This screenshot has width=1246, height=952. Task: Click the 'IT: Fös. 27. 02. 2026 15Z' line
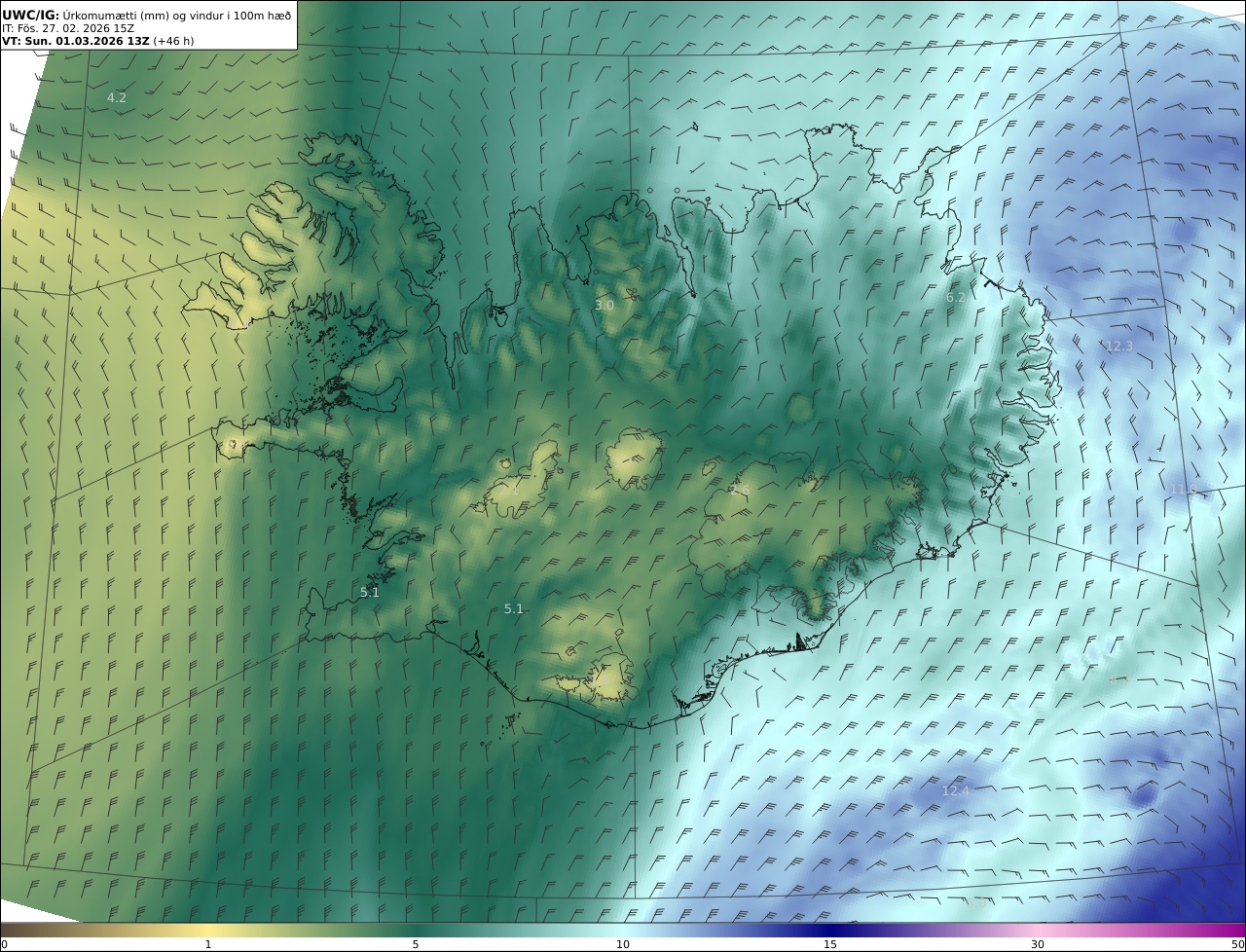[68, 28]
